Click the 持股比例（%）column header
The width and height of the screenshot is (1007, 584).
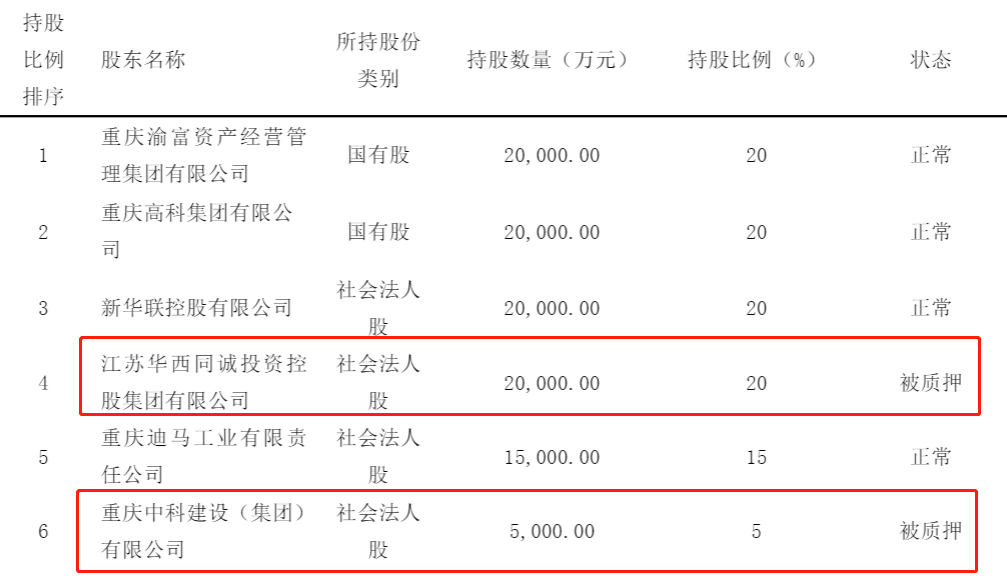click(751, 60)
